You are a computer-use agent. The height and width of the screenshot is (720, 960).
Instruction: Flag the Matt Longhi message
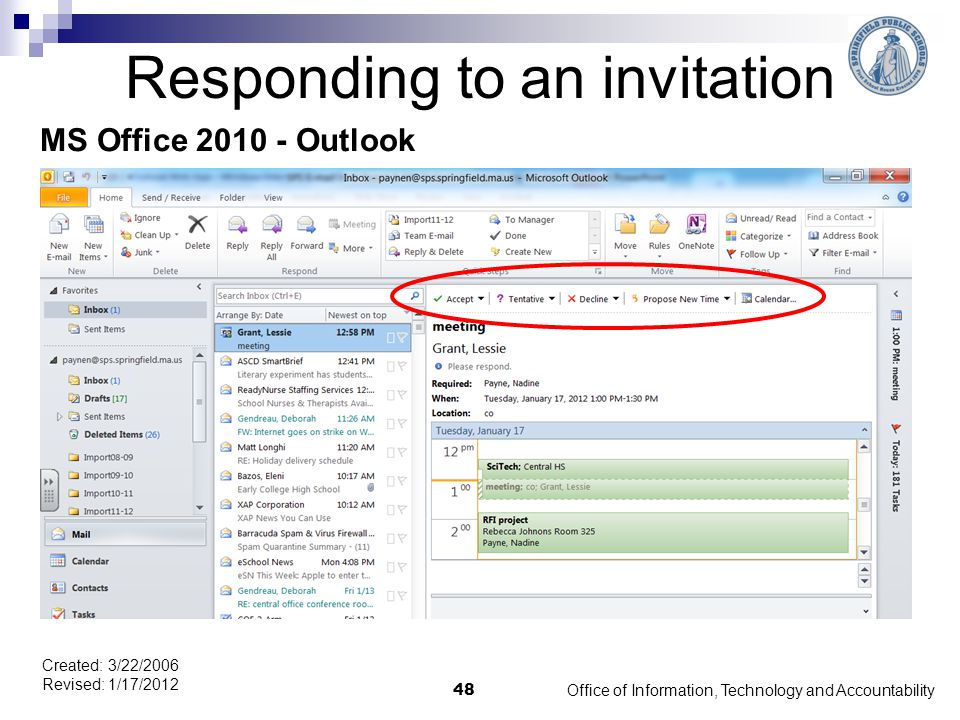402,452
